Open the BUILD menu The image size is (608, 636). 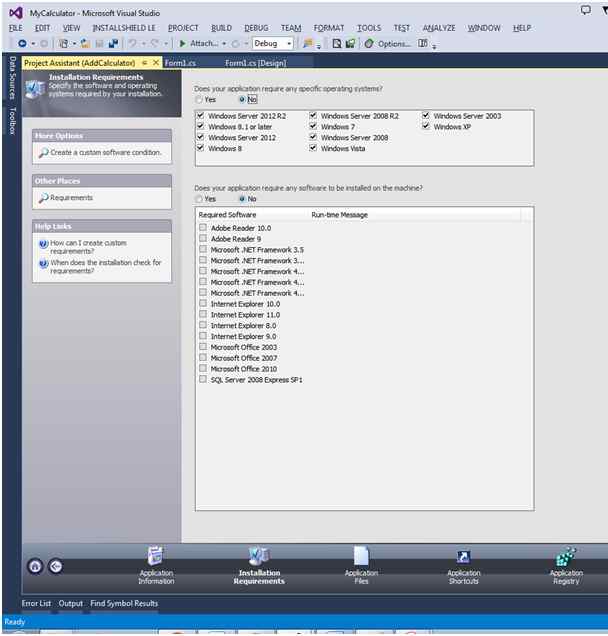(x=221, y=28)
